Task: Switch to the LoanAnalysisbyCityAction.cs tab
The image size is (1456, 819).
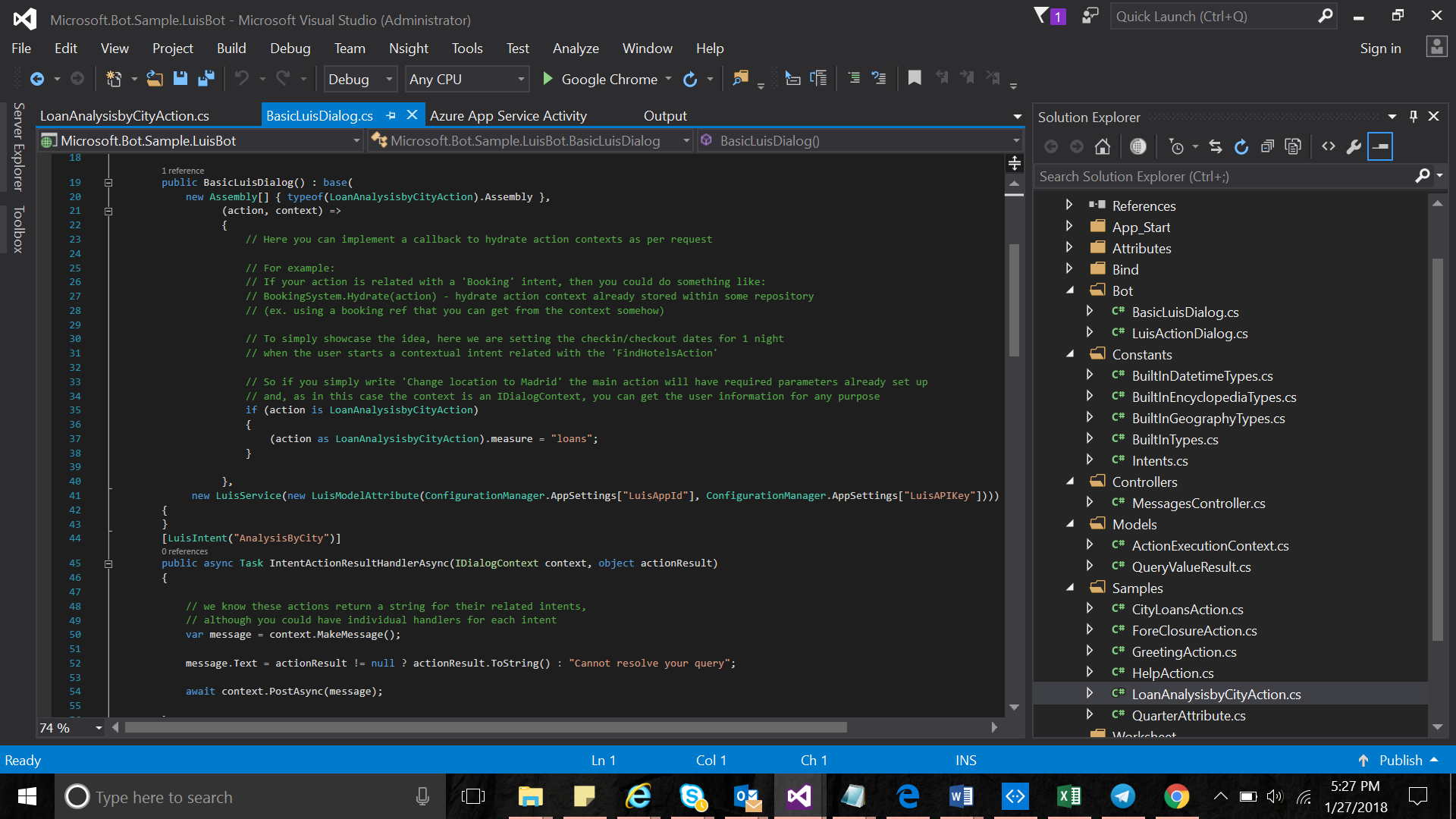Action: point(124,115)
